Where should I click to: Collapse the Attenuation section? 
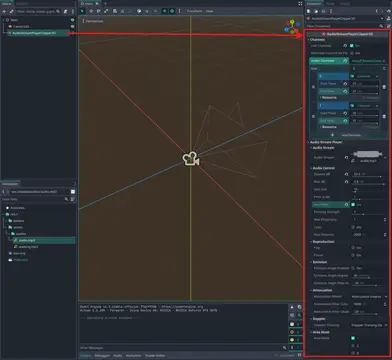[x=322, y=290]
